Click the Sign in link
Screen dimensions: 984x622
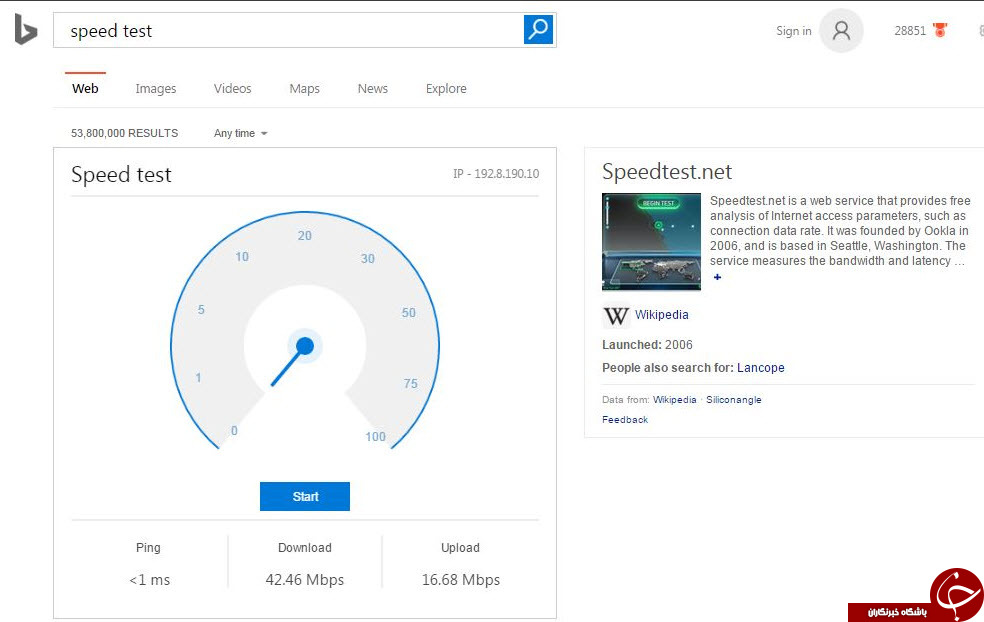click(x=794, y=31)
